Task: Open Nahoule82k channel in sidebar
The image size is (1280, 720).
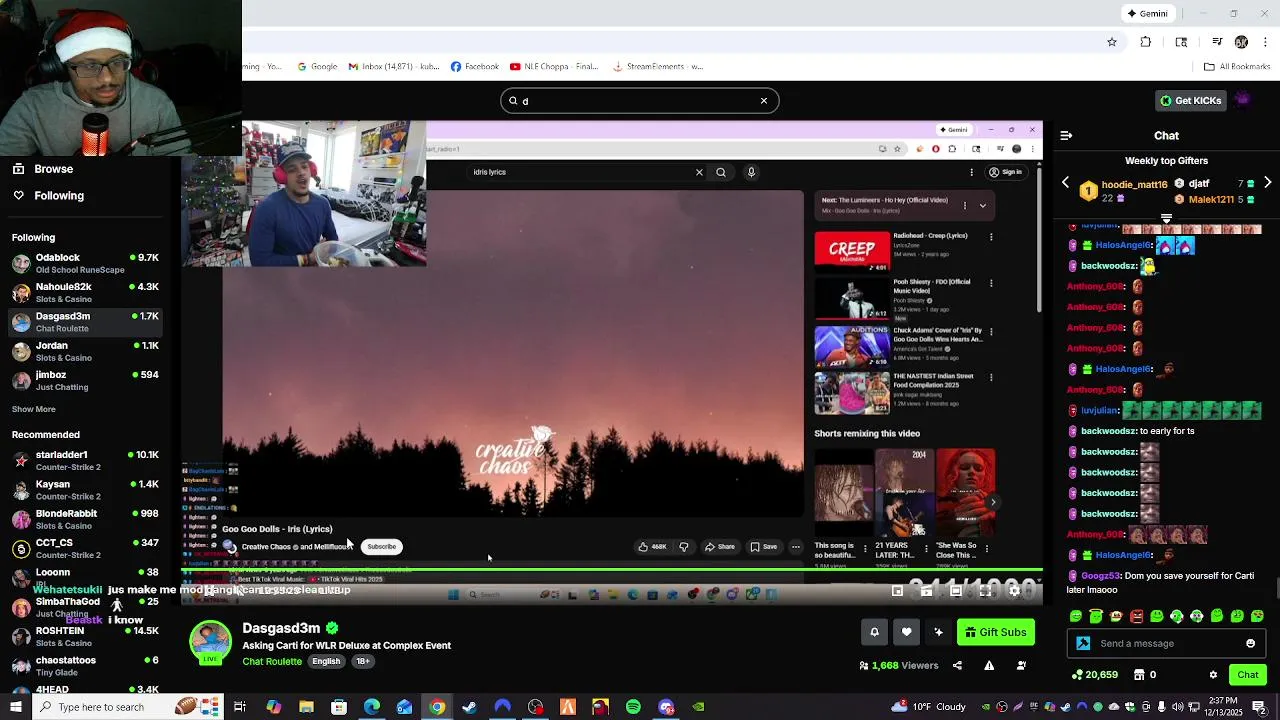Action: [85, 292]
